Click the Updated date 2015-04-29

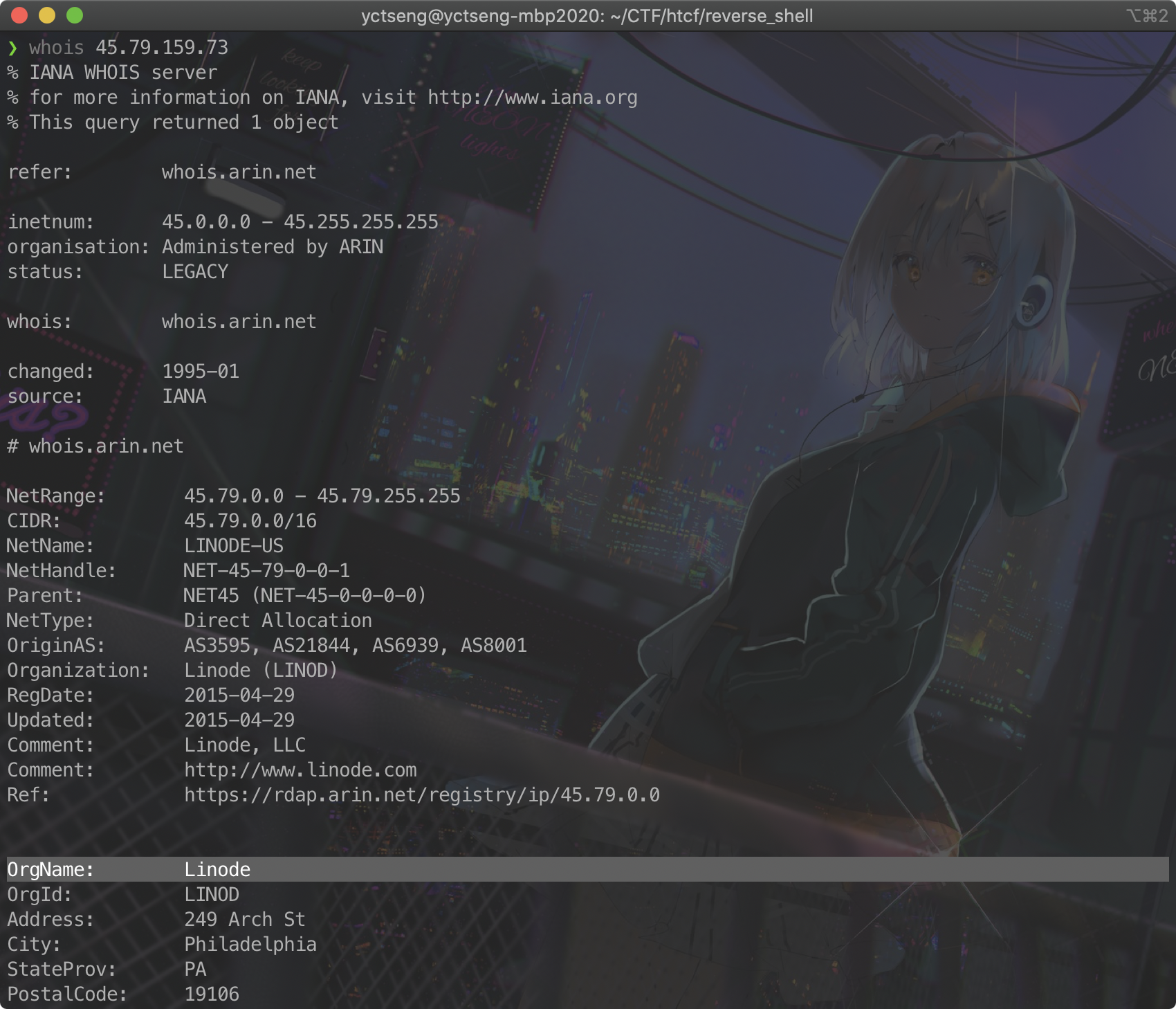click(239, 720)
